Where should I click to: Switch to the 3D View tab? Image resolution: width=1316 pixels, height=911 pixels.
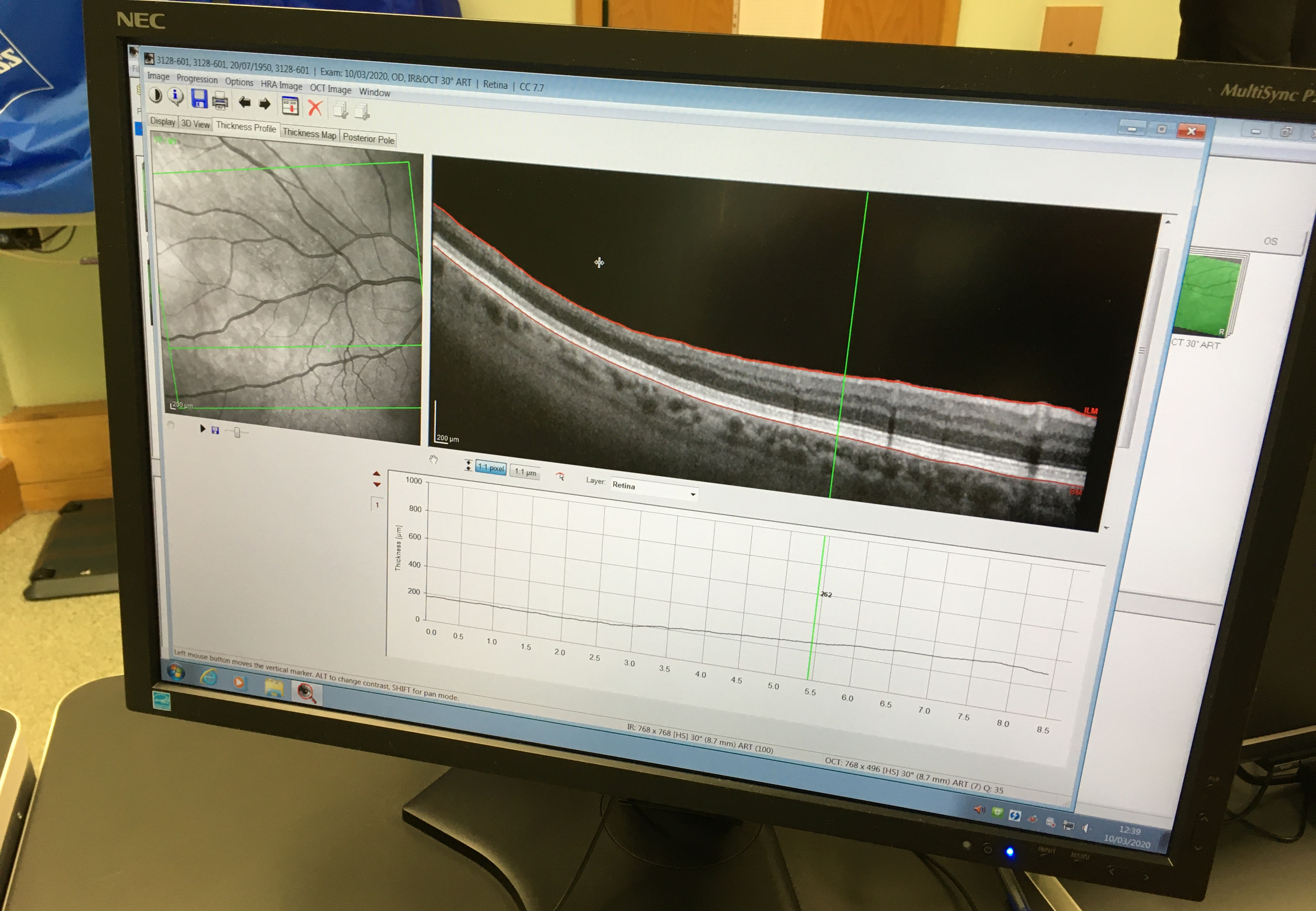tap(195, 124)
